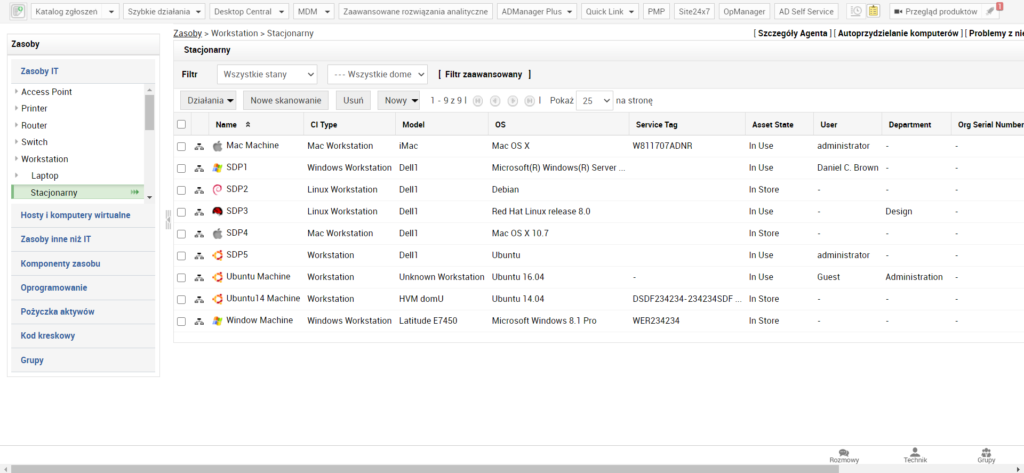Click the relationship map icon for SDP1
The image size is (1024, 473).
point(199,168)
